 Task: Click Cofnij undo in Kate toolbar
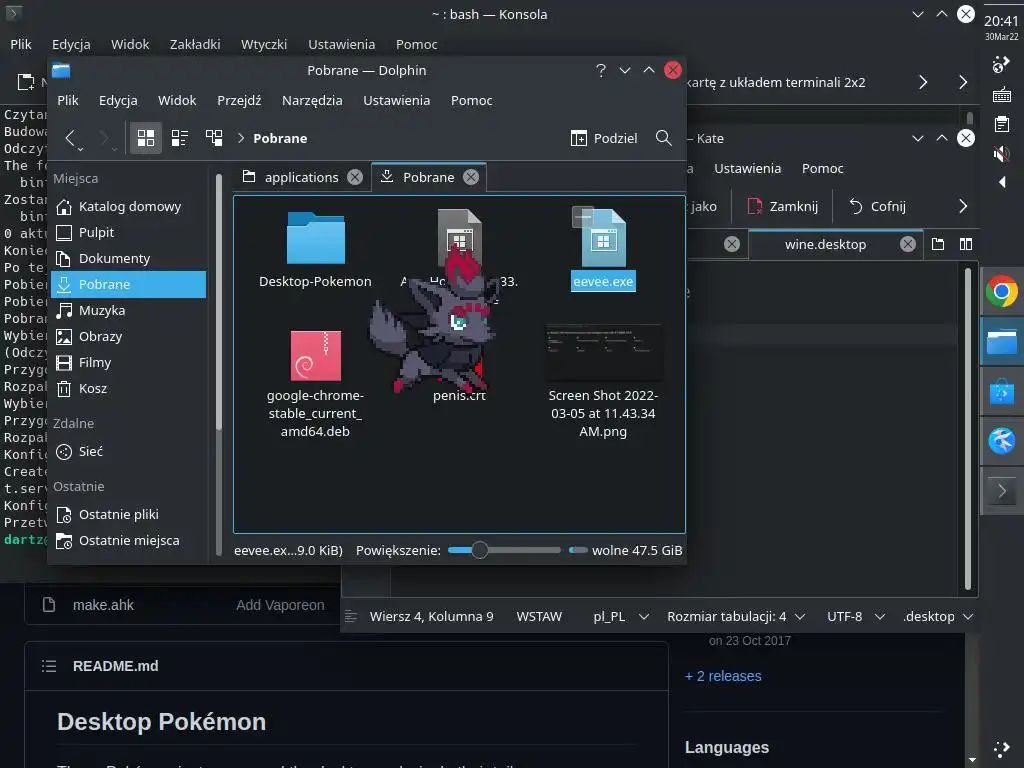pyautogui.click(x=877, y=206)
